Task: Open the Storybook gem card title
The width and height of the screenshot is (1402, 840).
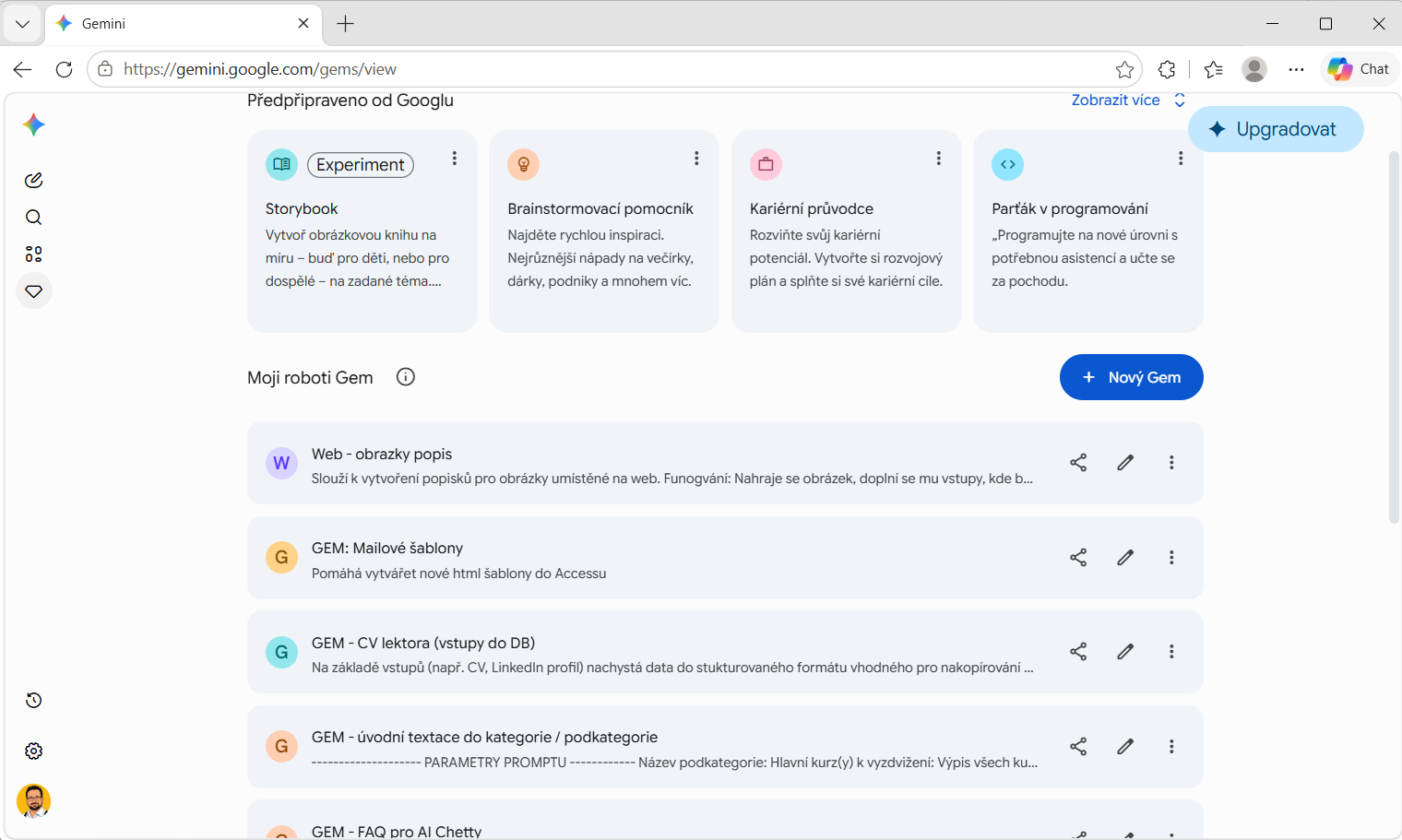Action: [302, 209]
